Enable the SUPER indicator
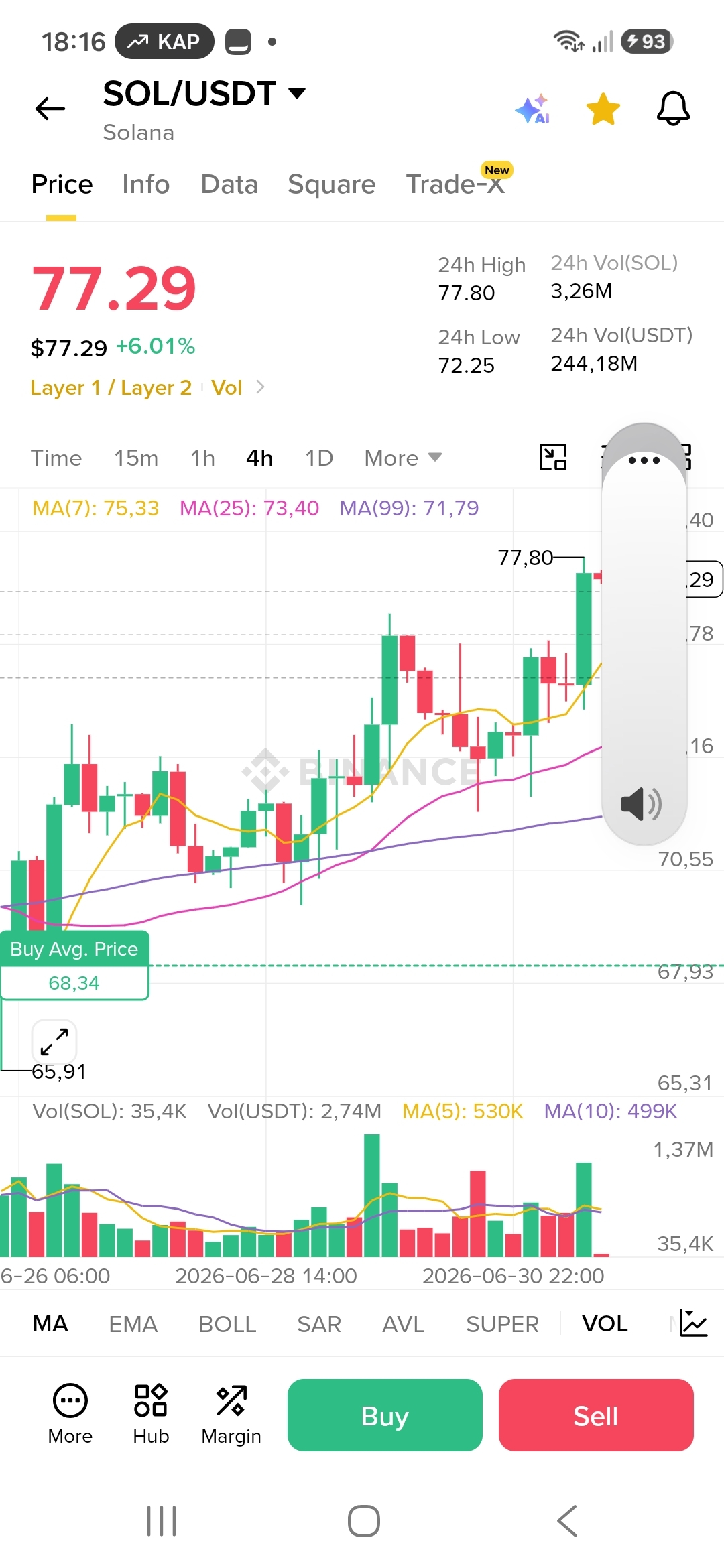Image resolution: width=724 pixels, height=1568 pixels. (x=502, y=1324)
